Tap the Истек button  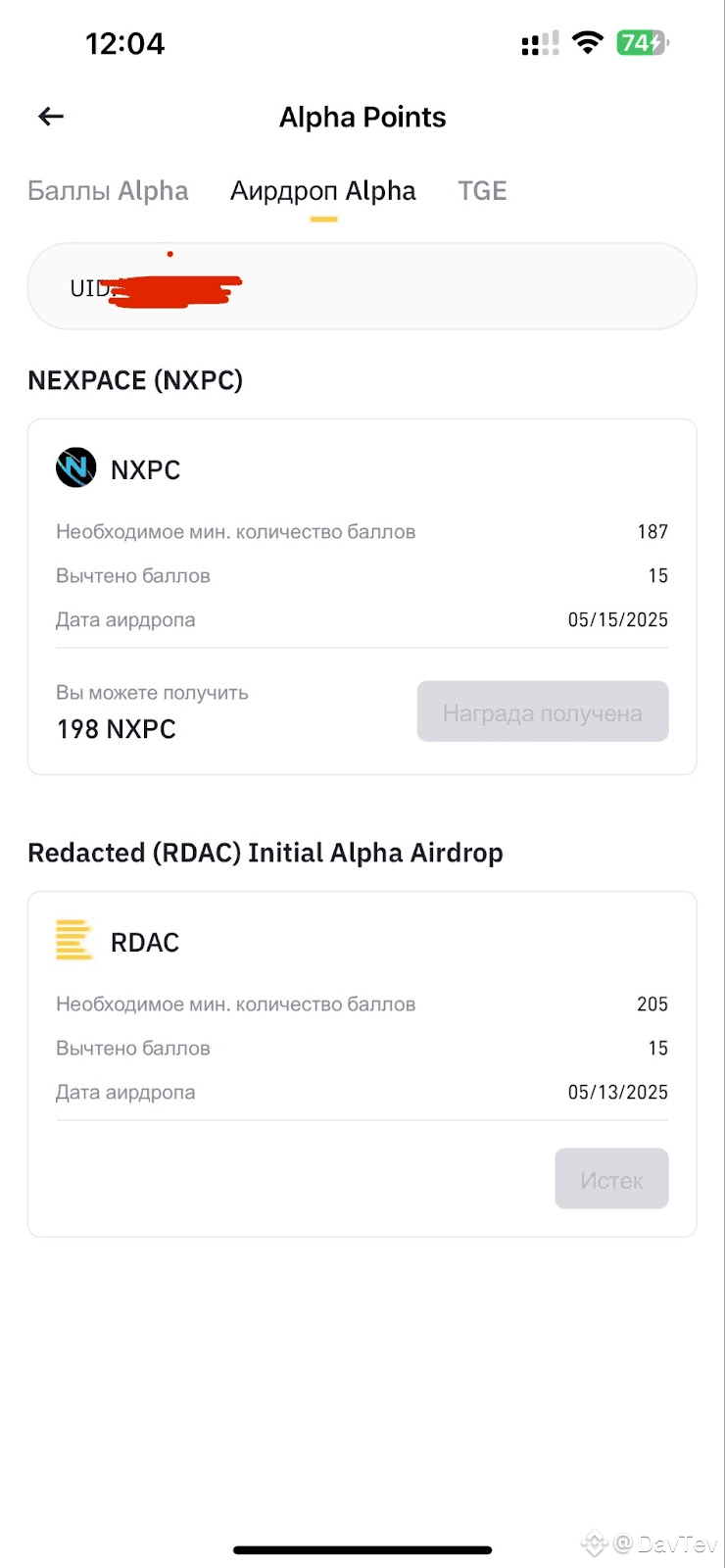point(611,1179)
